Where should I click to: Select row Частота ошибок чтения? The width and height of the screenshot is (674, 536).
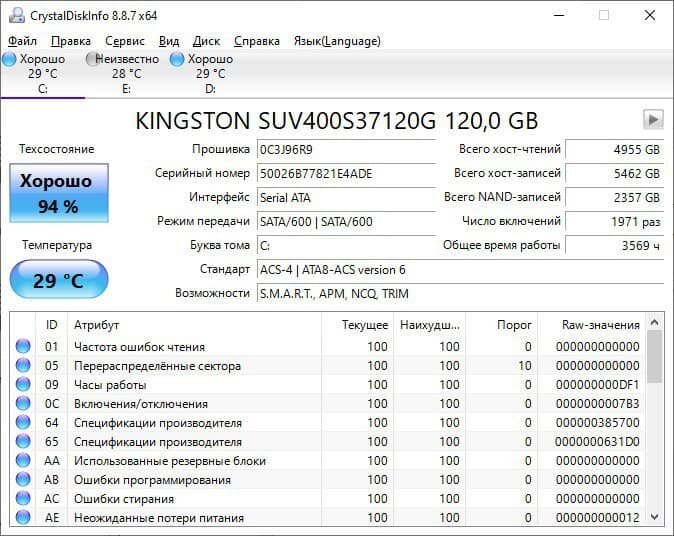328,346
